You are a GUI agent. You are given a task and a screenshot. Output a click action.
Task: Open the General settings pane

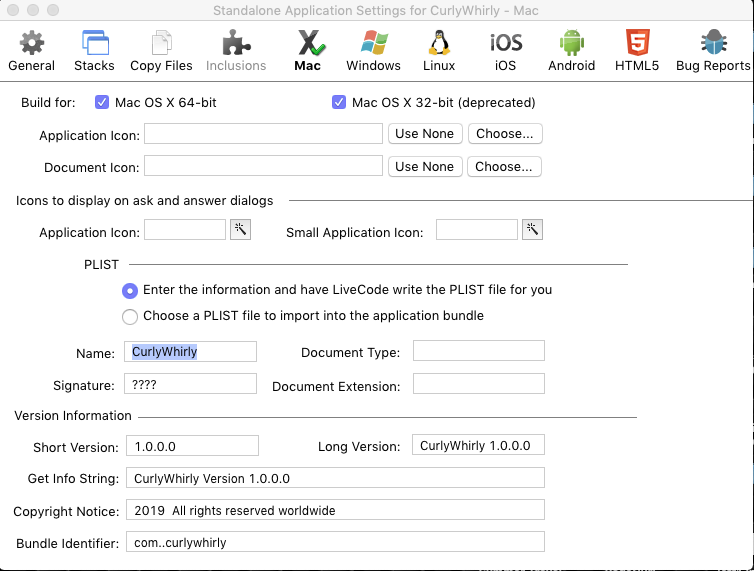pyautogui.click(x=31, y=50)
